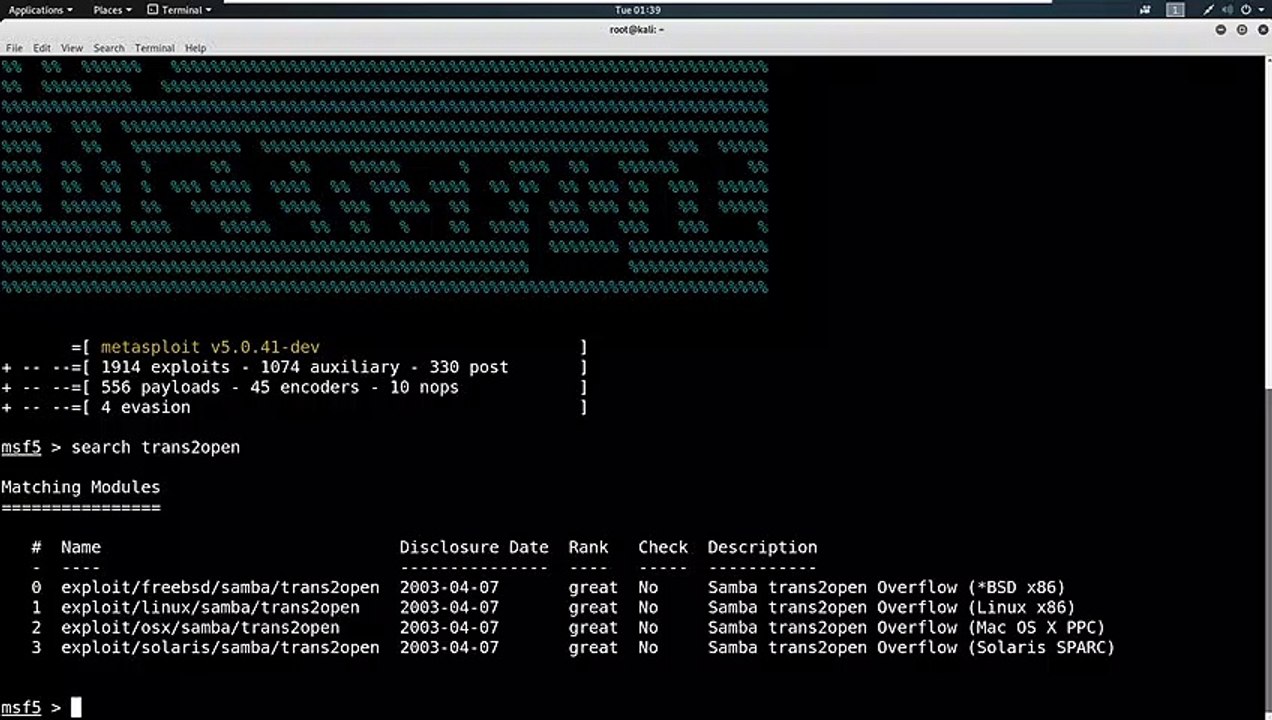Image resolution: width=1272 pixels, height=720 pixels.
Task: Click the 'metasploit v5.0.41-dev' text
Action: 210,347
